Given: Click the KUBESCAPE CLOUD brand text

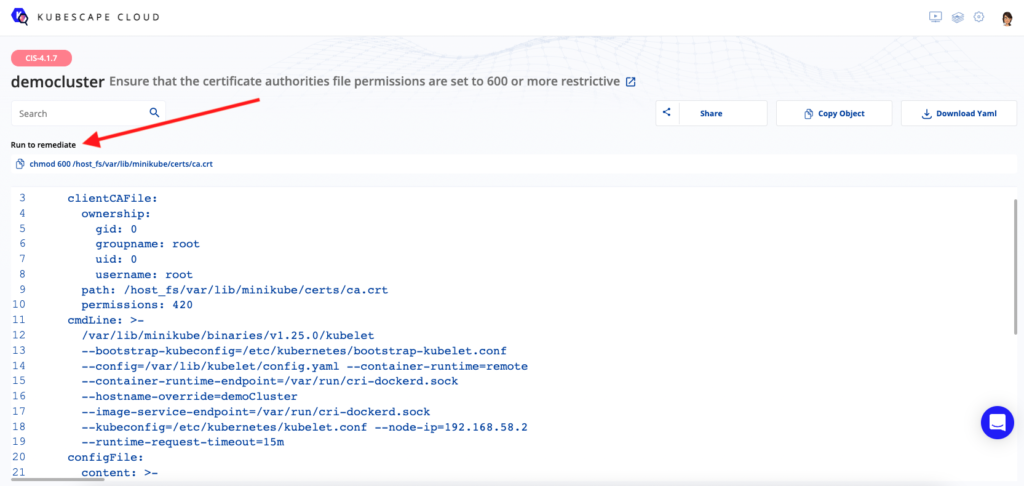Looking at the screenshot, I should click(99, 17).
